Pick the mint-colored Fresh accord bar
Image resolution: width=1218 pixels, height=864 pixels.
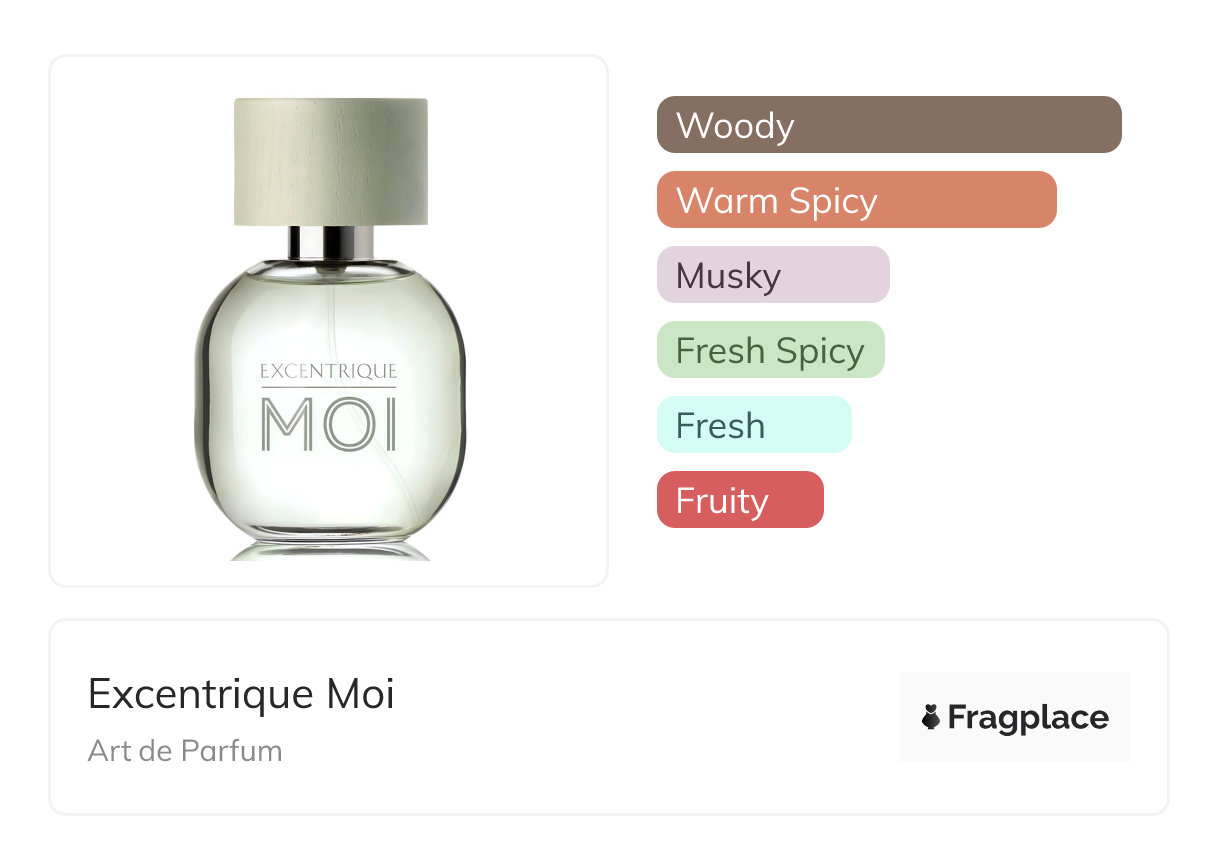[753, 425]
